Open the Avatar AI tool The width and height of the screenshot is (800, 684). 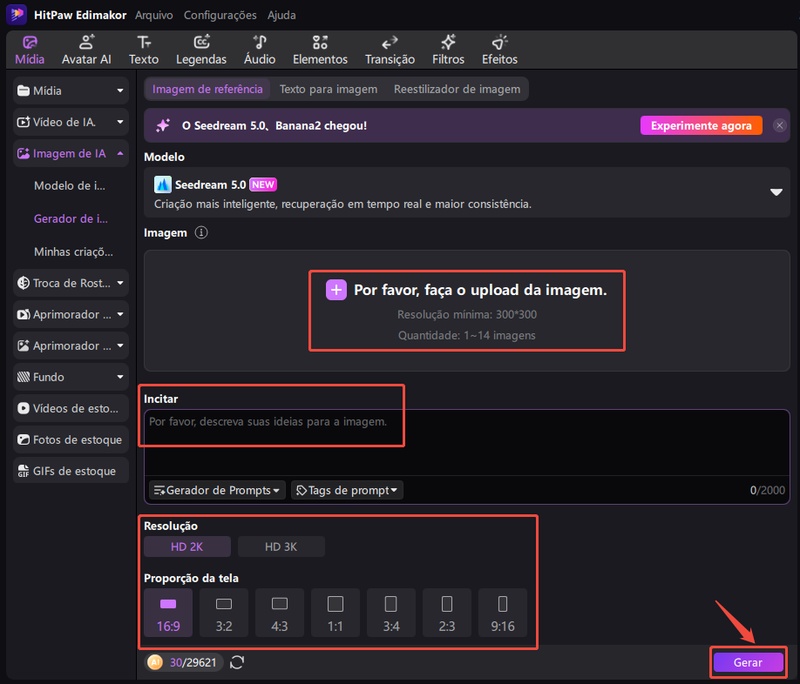tap(86, 48)
